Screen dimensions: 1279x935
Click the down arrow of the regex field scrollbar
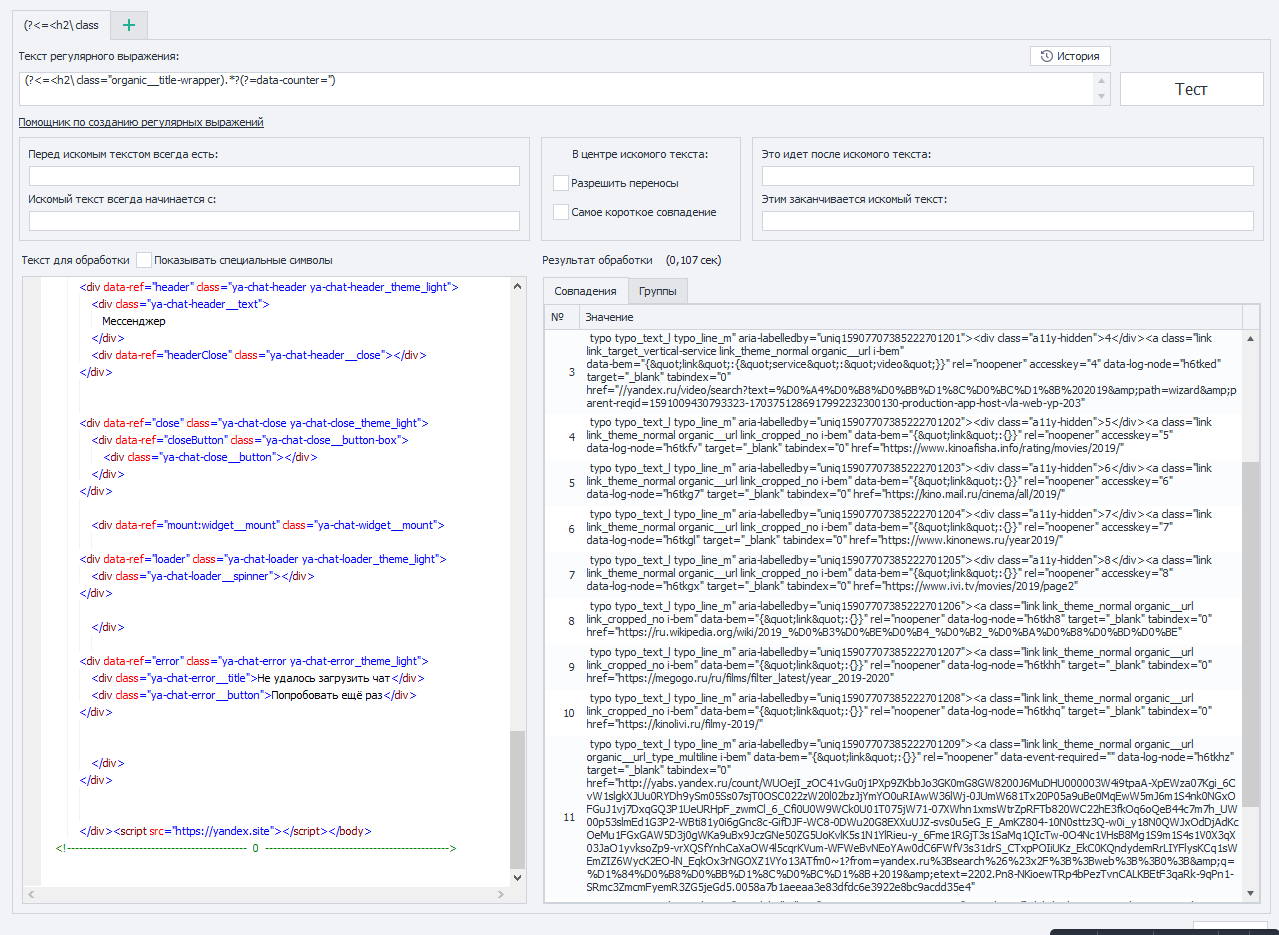click(1103, 97)
